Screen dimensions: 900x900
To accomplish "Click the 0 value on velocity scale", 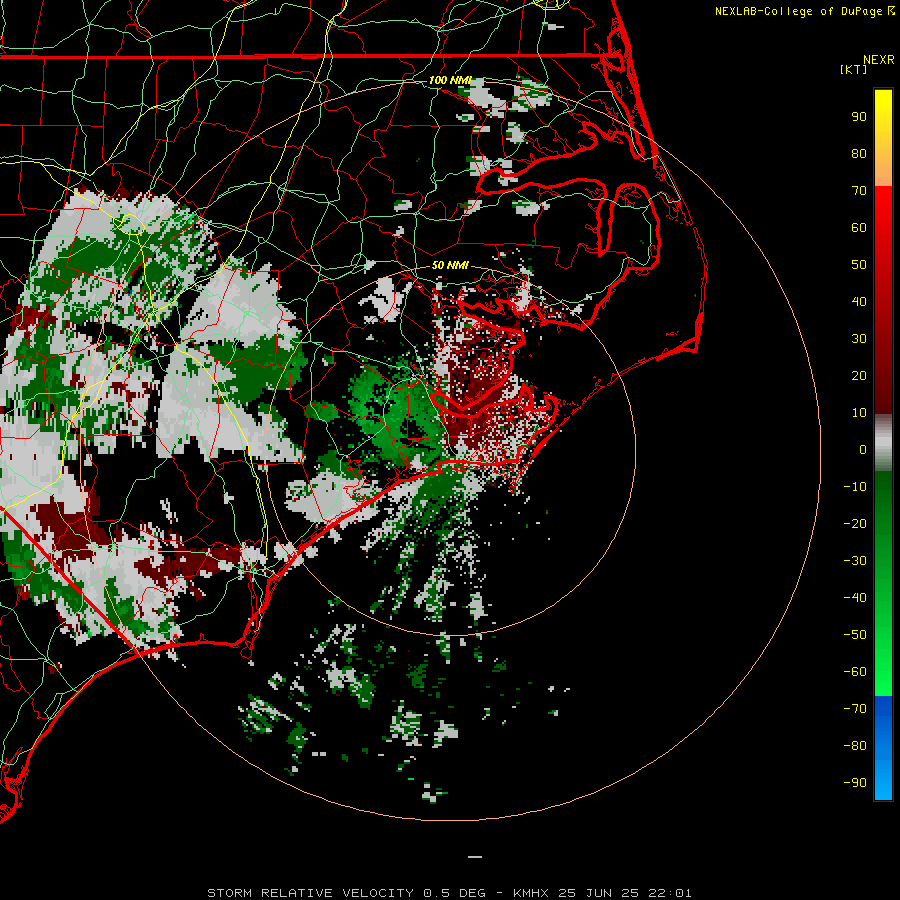I will [x=863, y=449].
